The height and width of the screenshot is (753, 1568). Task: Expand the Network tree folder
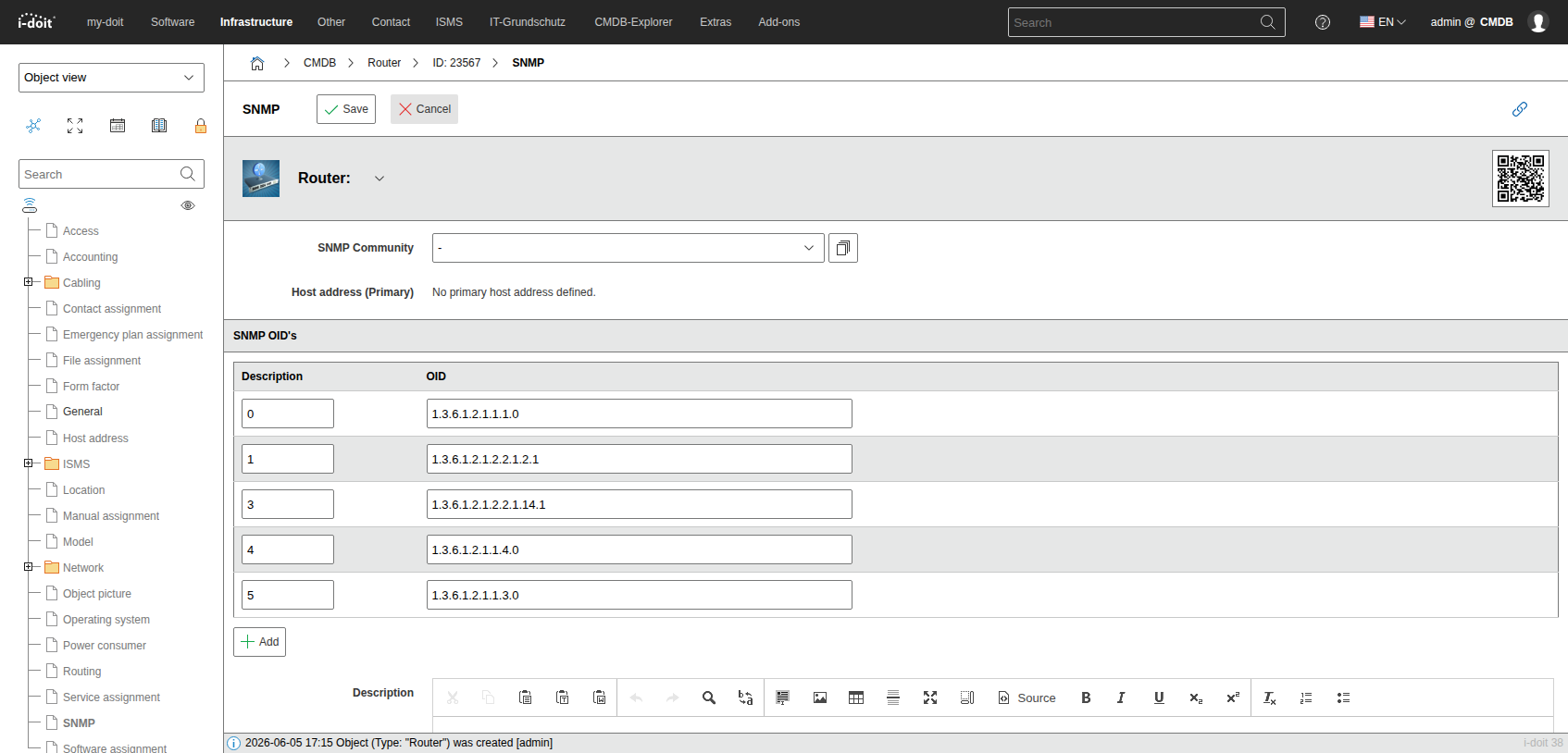click(29, 567)
